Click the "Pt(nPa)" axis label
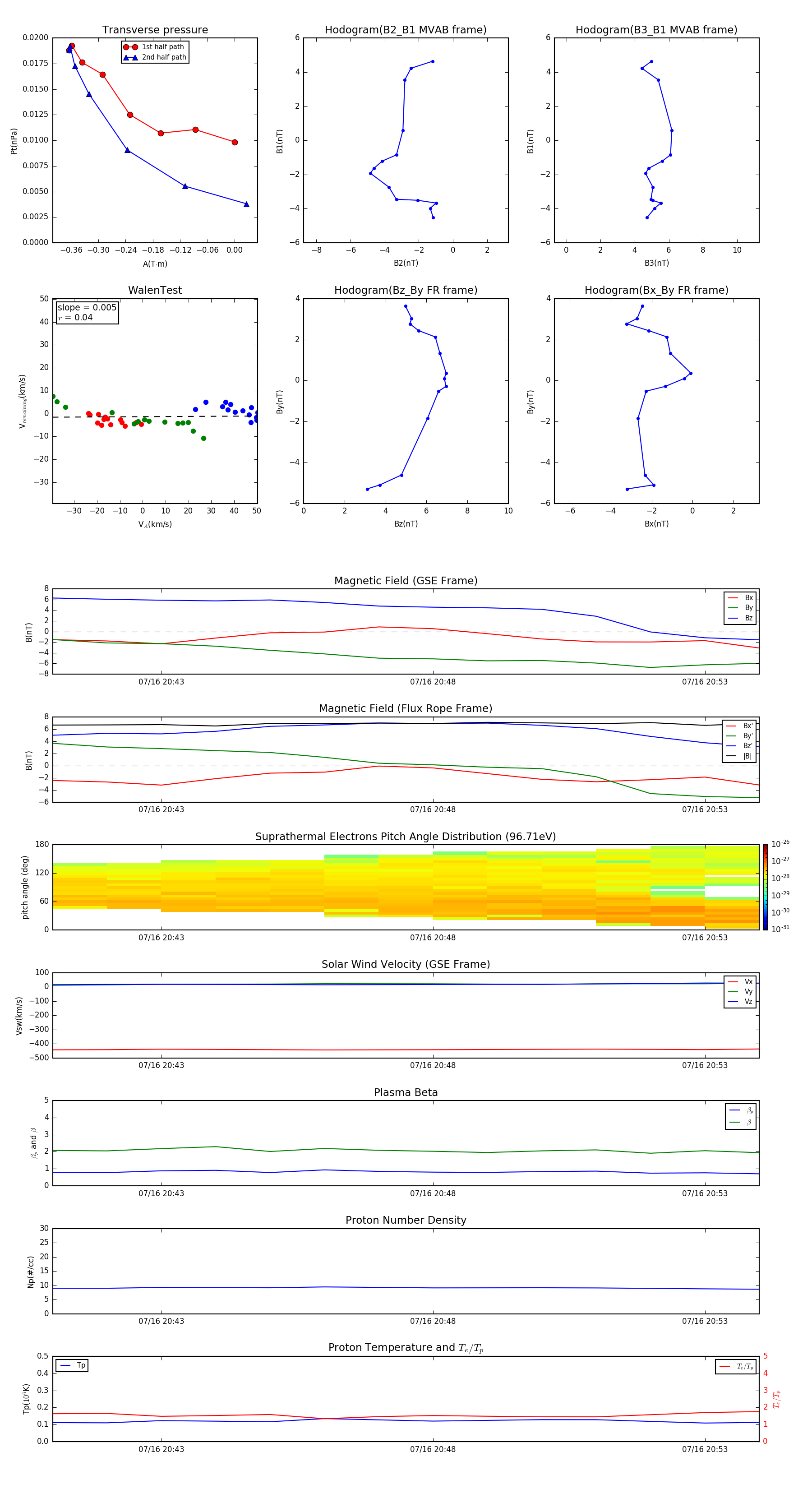Viewport: 812px width, 1489px height. click(x=14, y=141)
